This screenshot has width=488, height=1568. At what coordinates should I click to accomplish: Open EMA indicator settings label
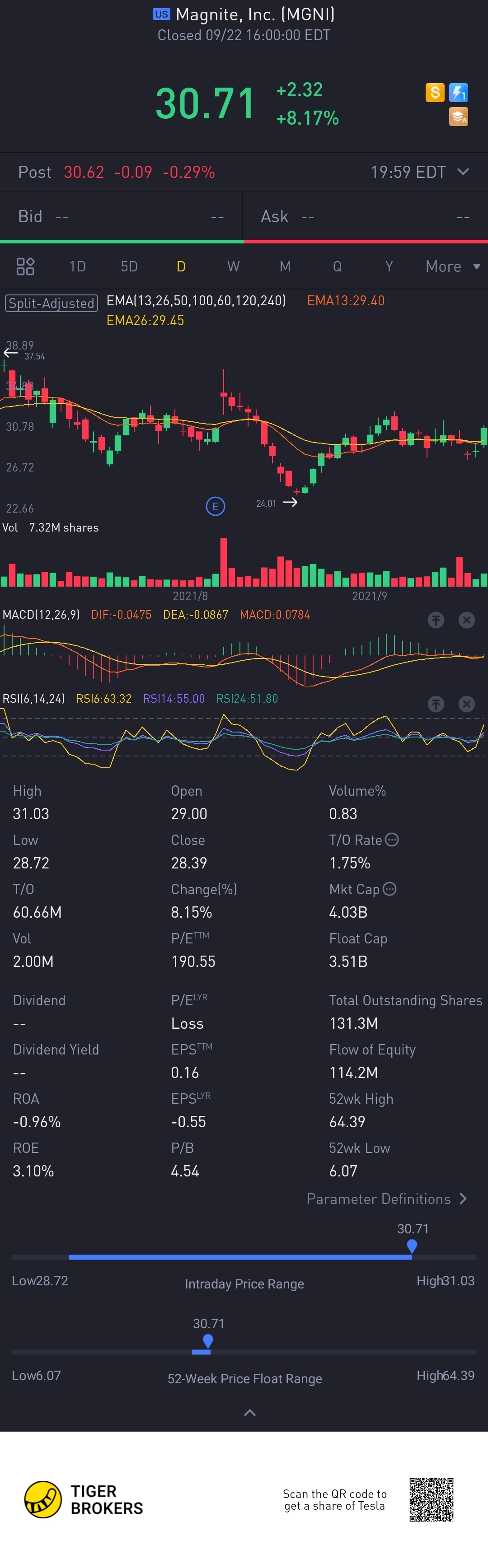196,301
